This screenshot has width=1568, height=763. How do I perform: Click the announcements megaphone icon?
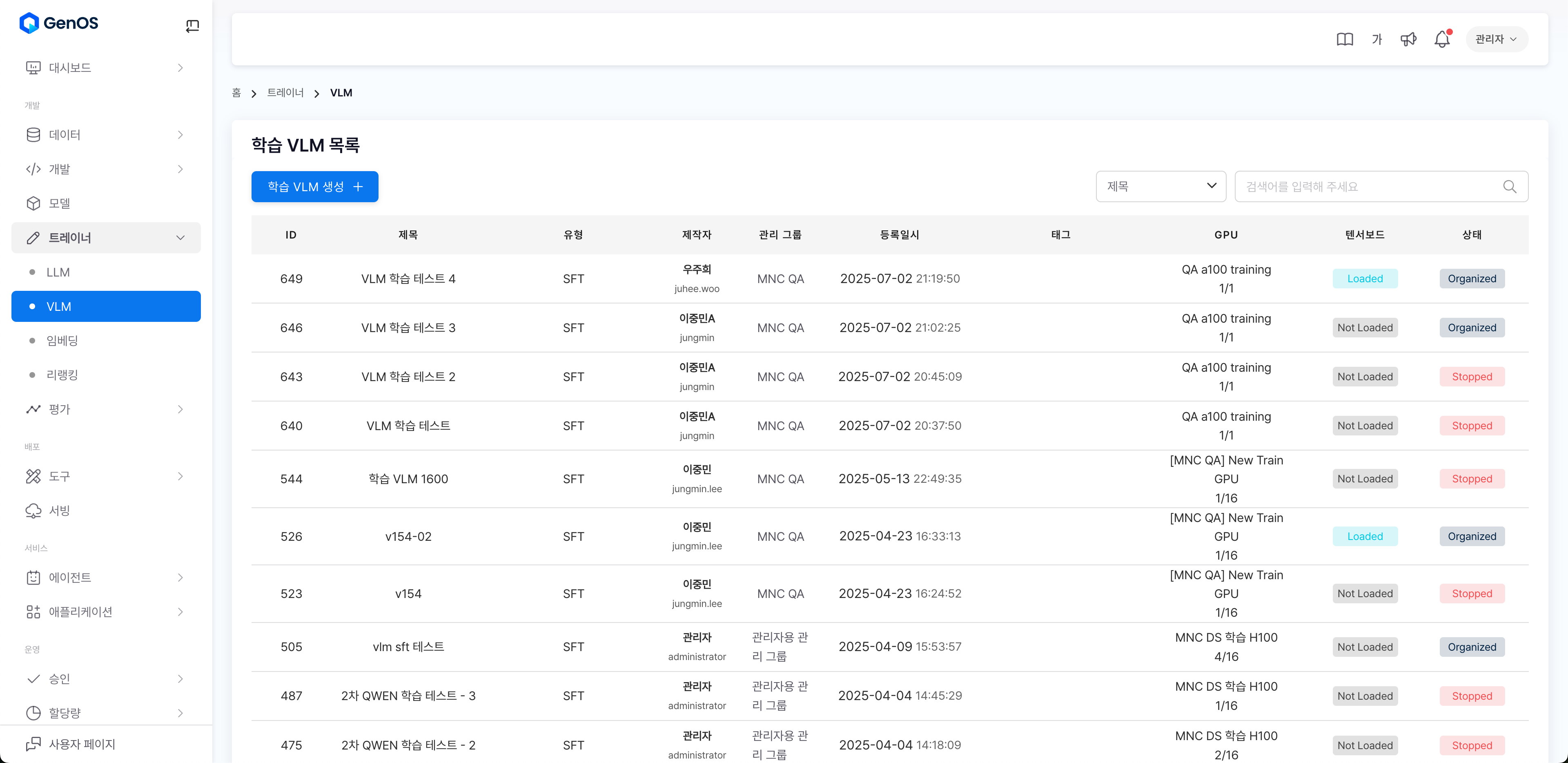point(1408,40)
